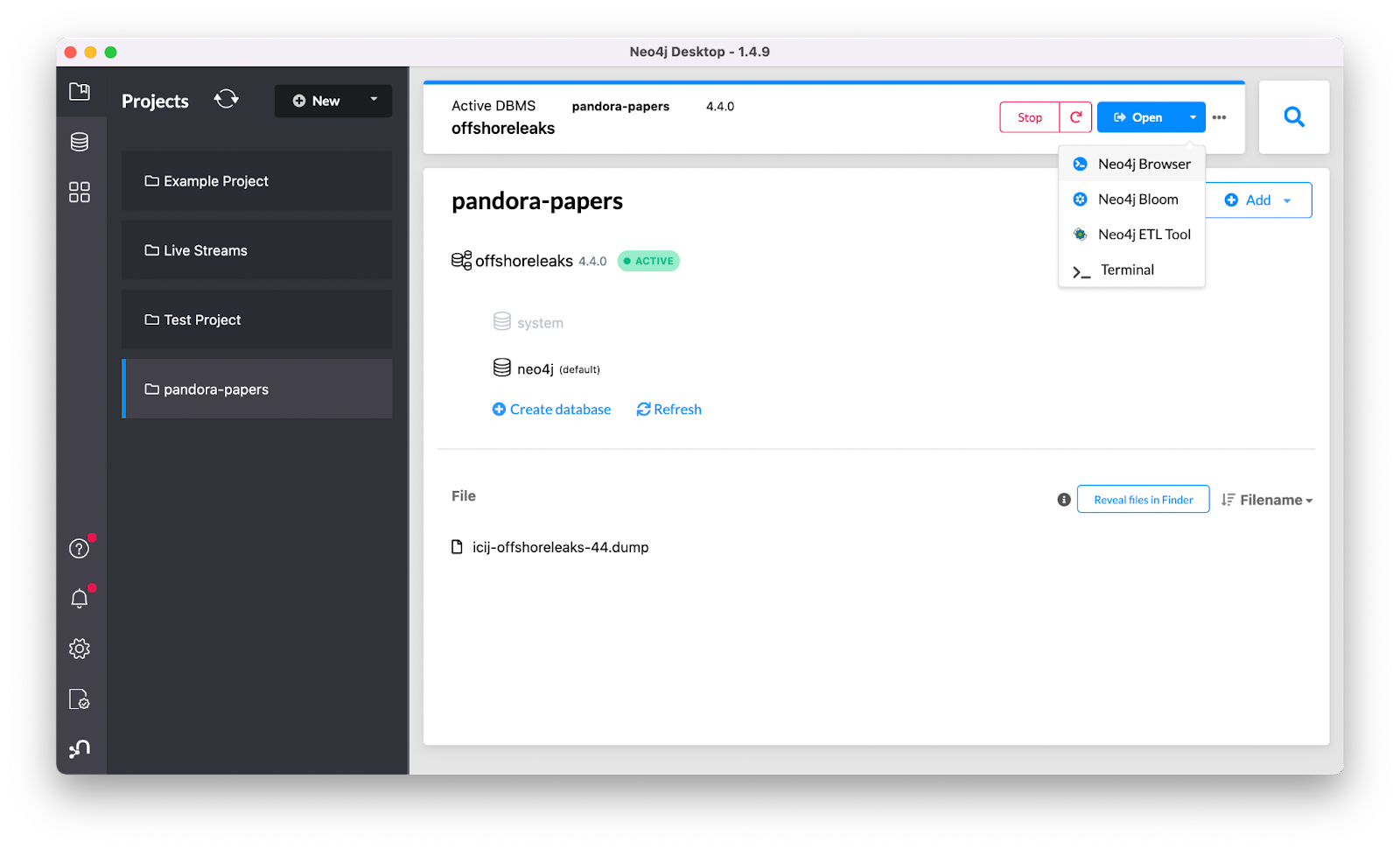Click the neo4j (default) database name

coord(558,369)
